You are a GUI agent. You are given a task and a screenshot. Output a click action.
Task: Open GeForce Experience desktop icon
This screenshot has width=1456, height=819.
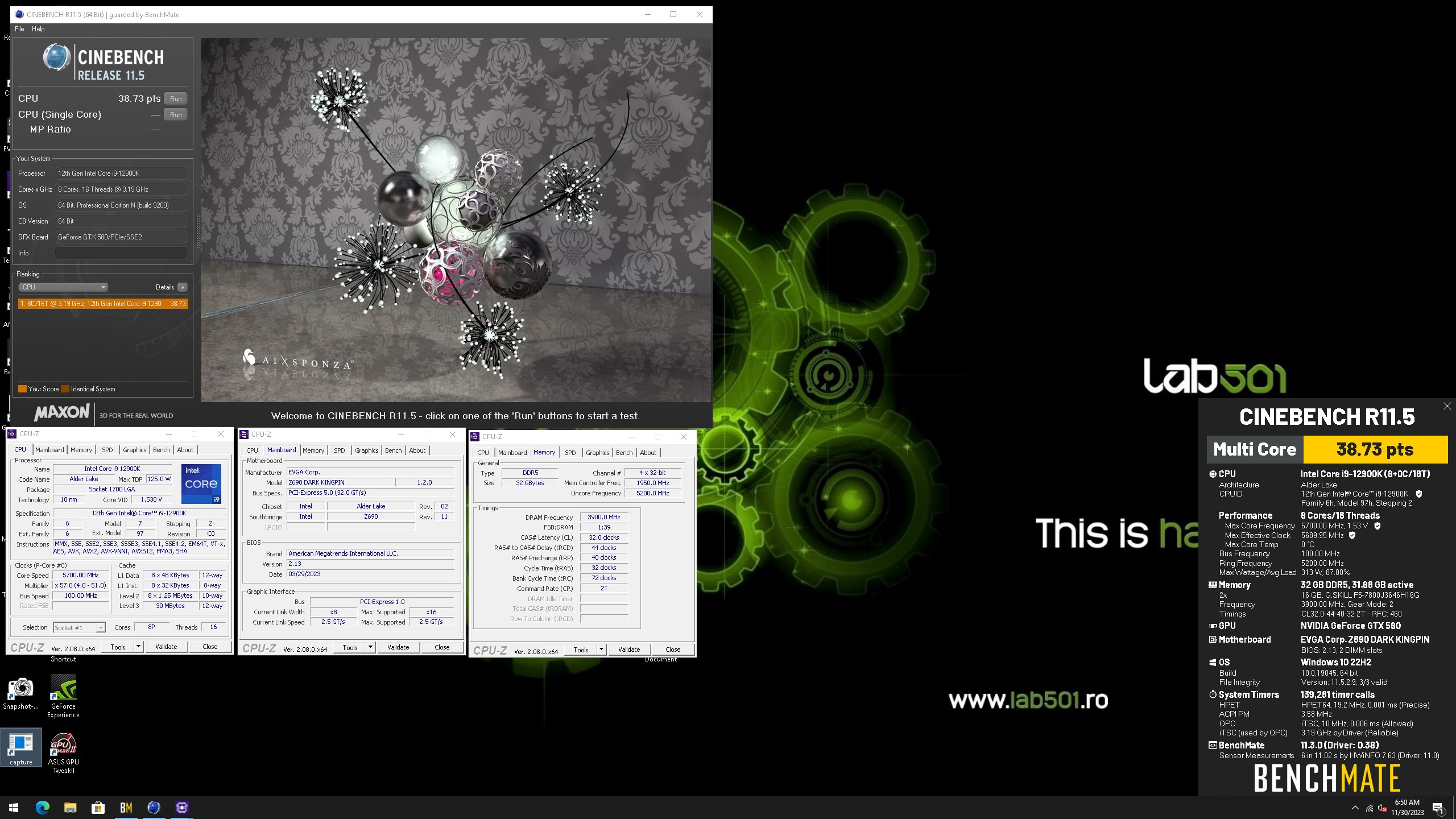64,696
